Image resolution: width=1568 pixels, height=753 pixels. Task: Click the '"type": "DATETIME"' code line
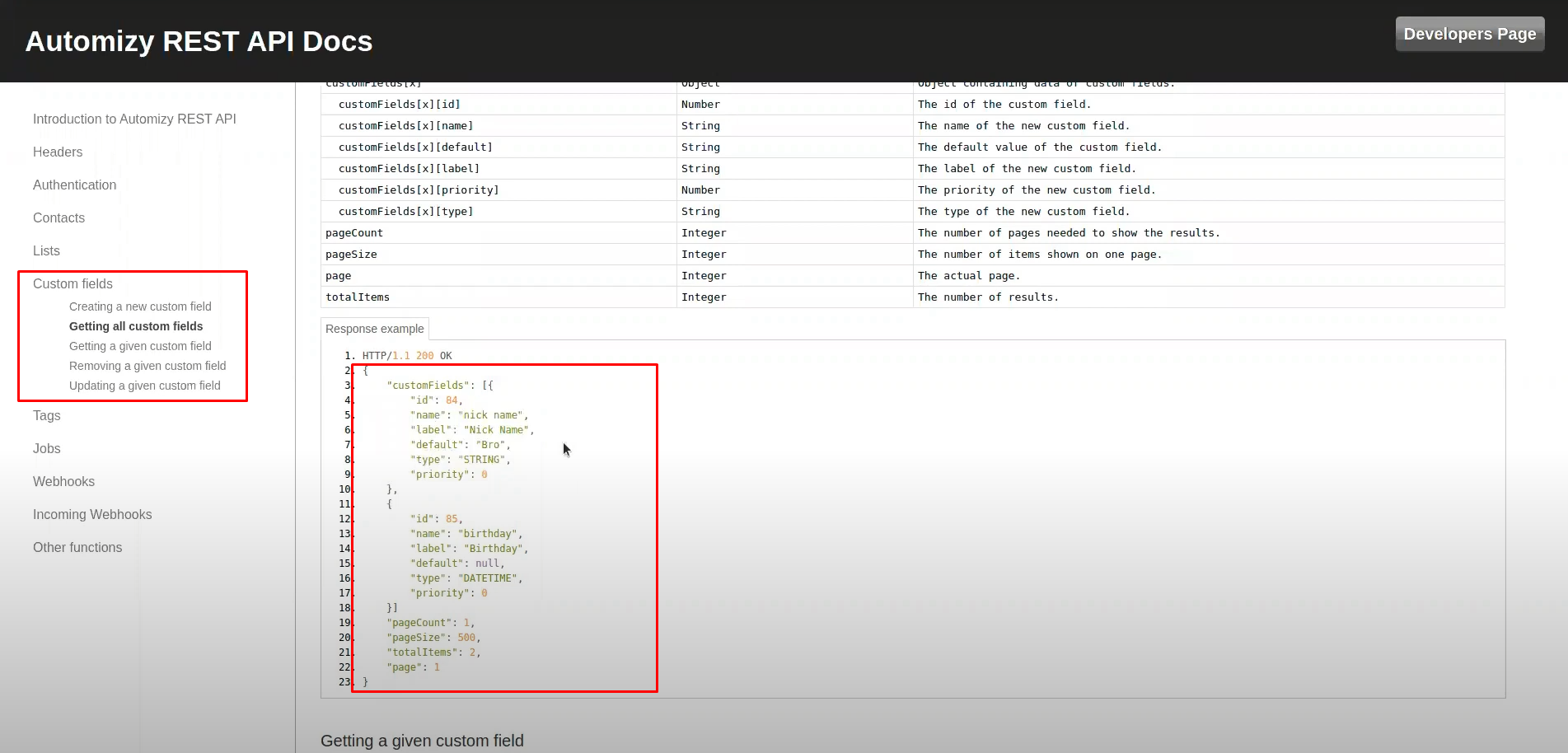(x=466, y=578)
